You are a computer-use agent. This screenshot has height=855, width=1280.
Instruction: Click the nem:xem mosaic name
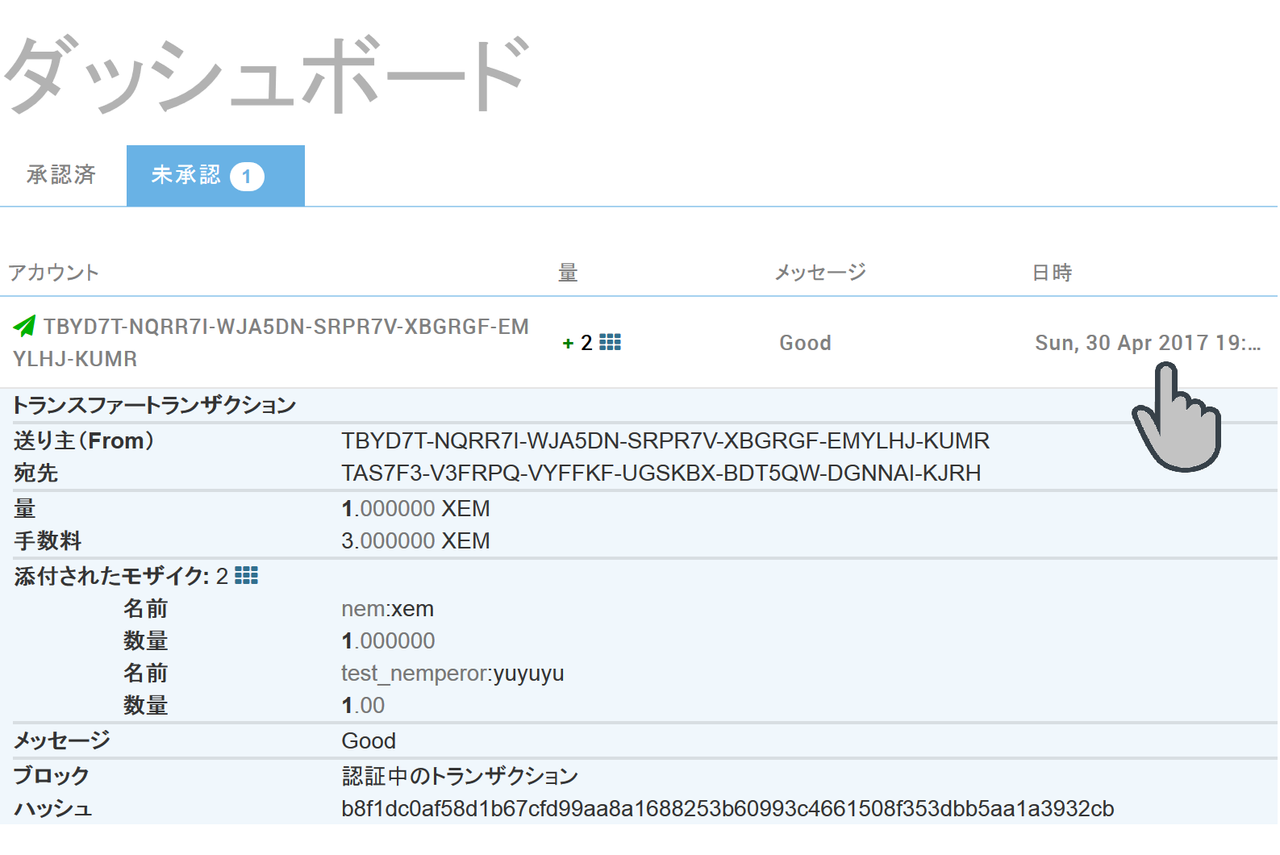click(388, 609)
